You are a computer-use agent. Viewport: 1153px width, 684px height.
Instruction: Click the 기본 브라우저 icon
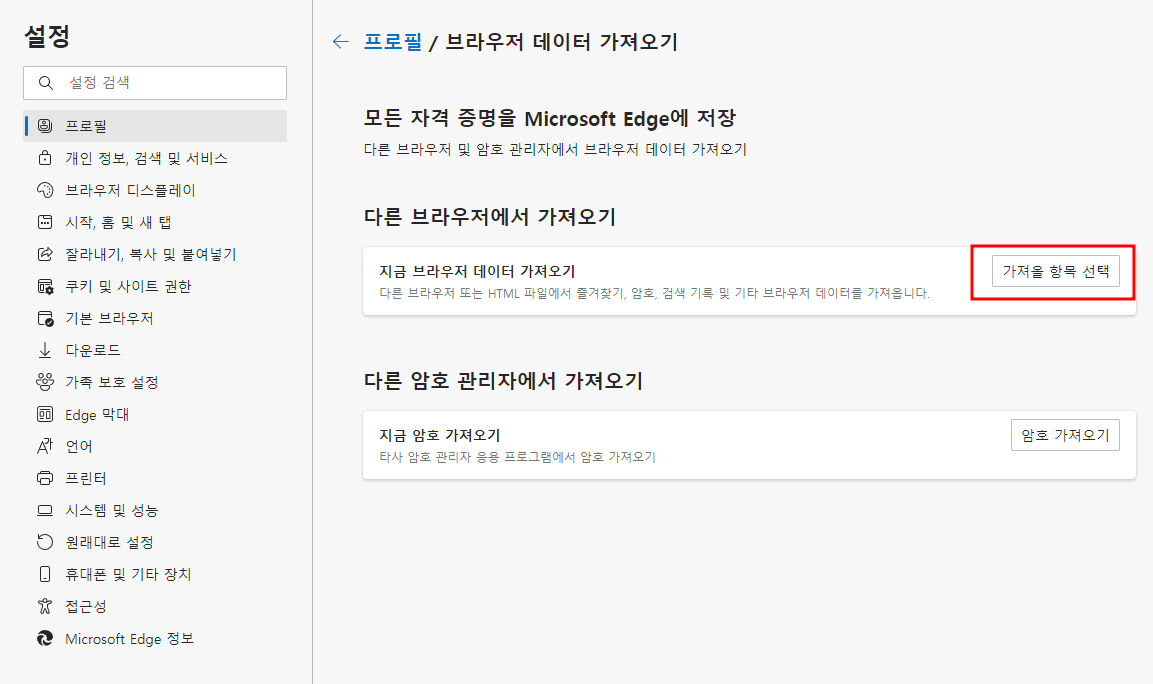[45, 318]
